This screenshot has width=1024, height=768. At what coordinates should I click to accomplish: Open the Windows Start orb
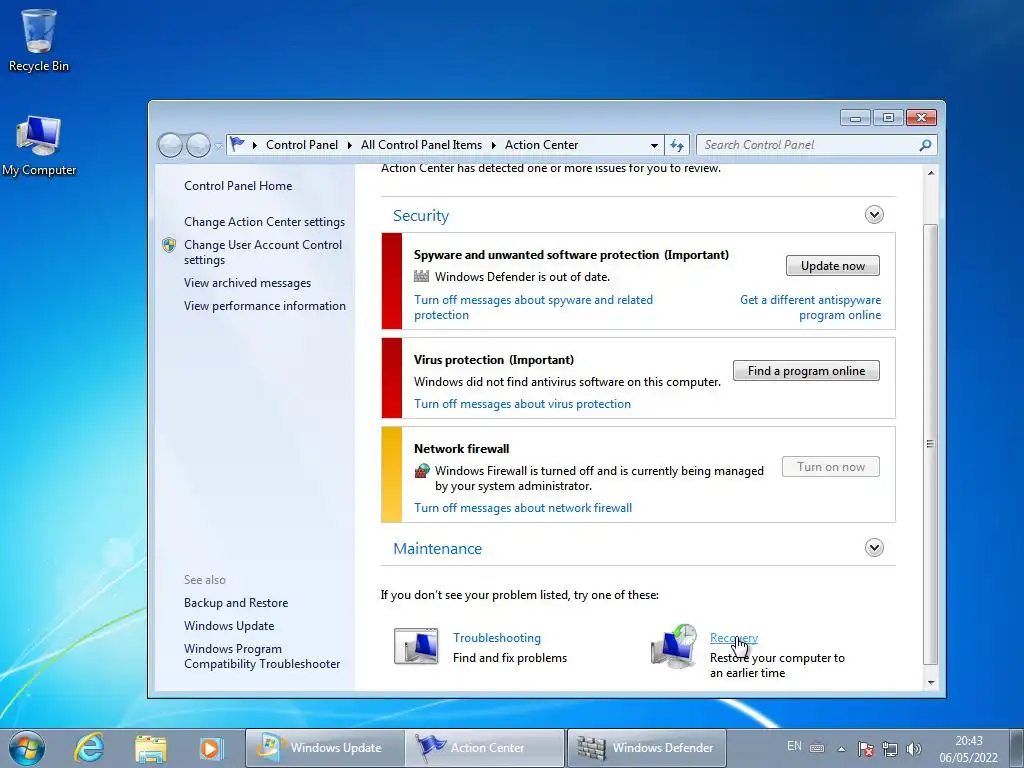27,748
